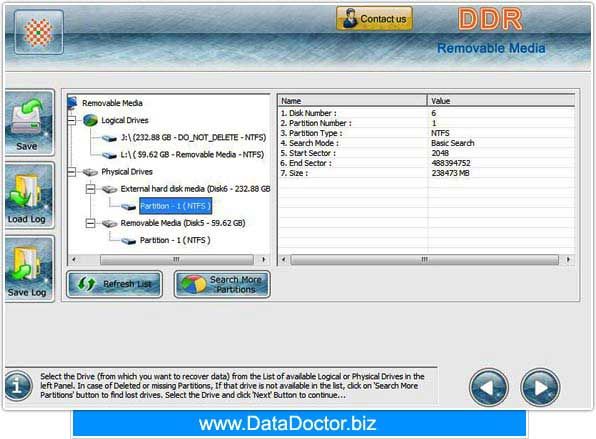The image size is (596, 439).
Task: Click the checkered logo icon at top left
Action: tap(39, 32)
